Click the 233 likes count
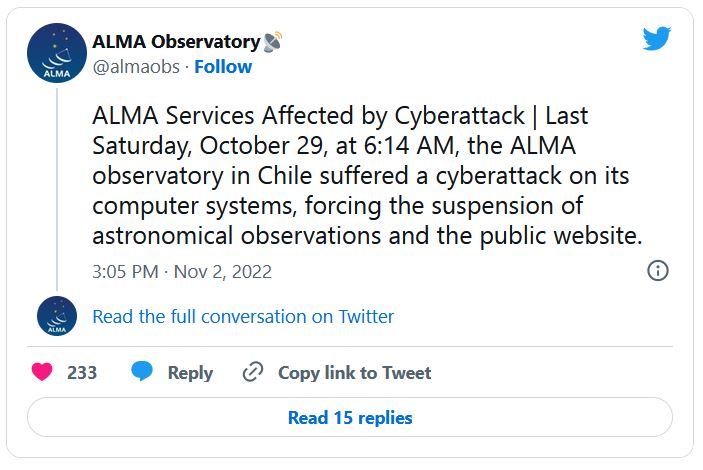 click(x=82, y=373)
